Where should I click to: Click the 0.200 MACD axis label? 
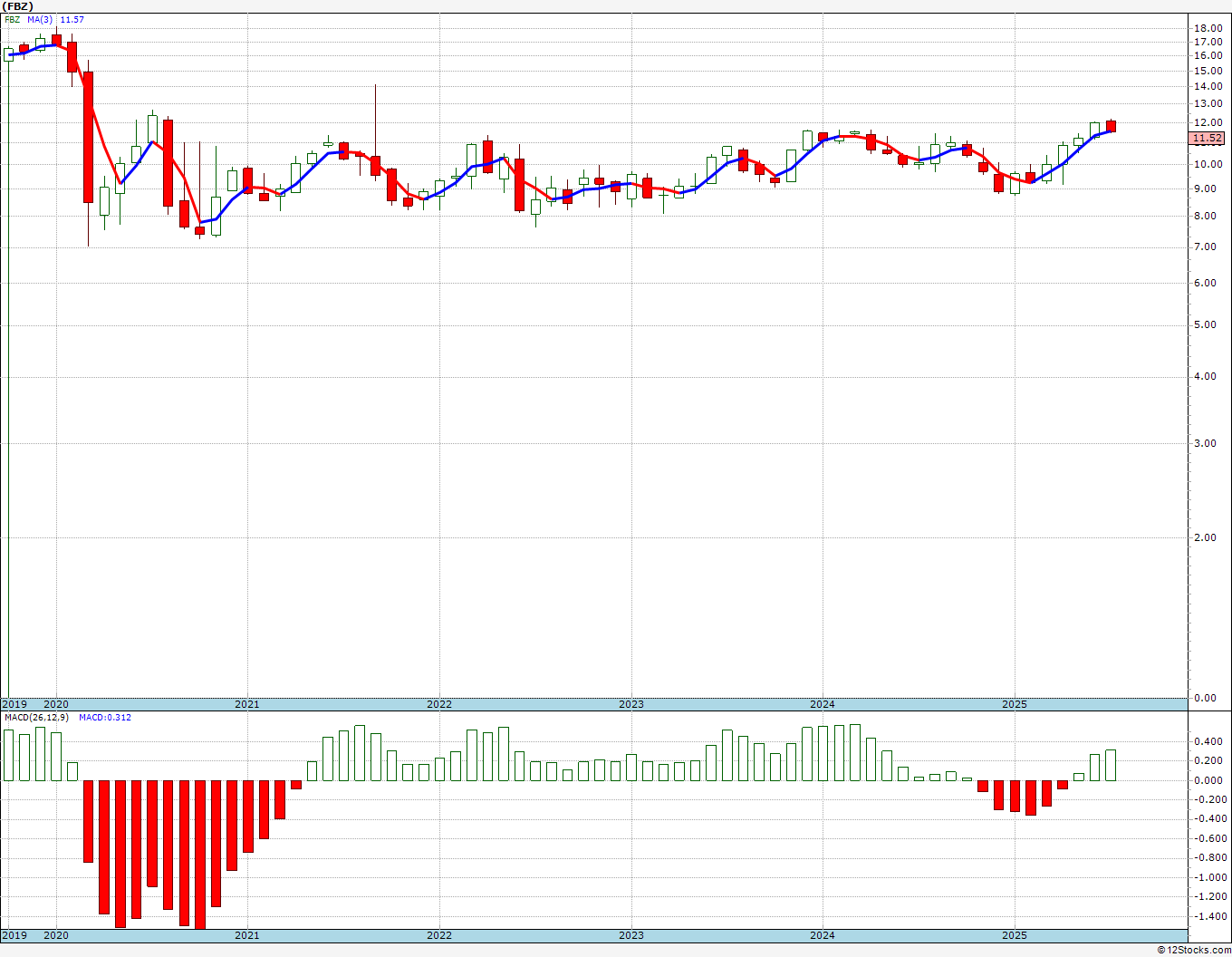[x=1208, y=760]
